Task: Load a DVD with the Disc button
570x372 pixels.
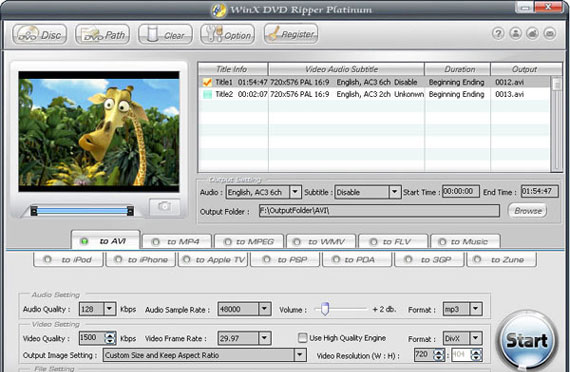Action: click(x=40, y=35)
